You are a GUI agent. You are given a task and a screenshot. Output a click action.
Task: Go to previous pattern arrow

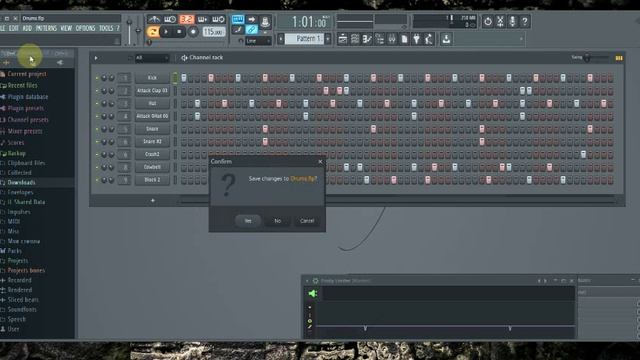(281, 39)
